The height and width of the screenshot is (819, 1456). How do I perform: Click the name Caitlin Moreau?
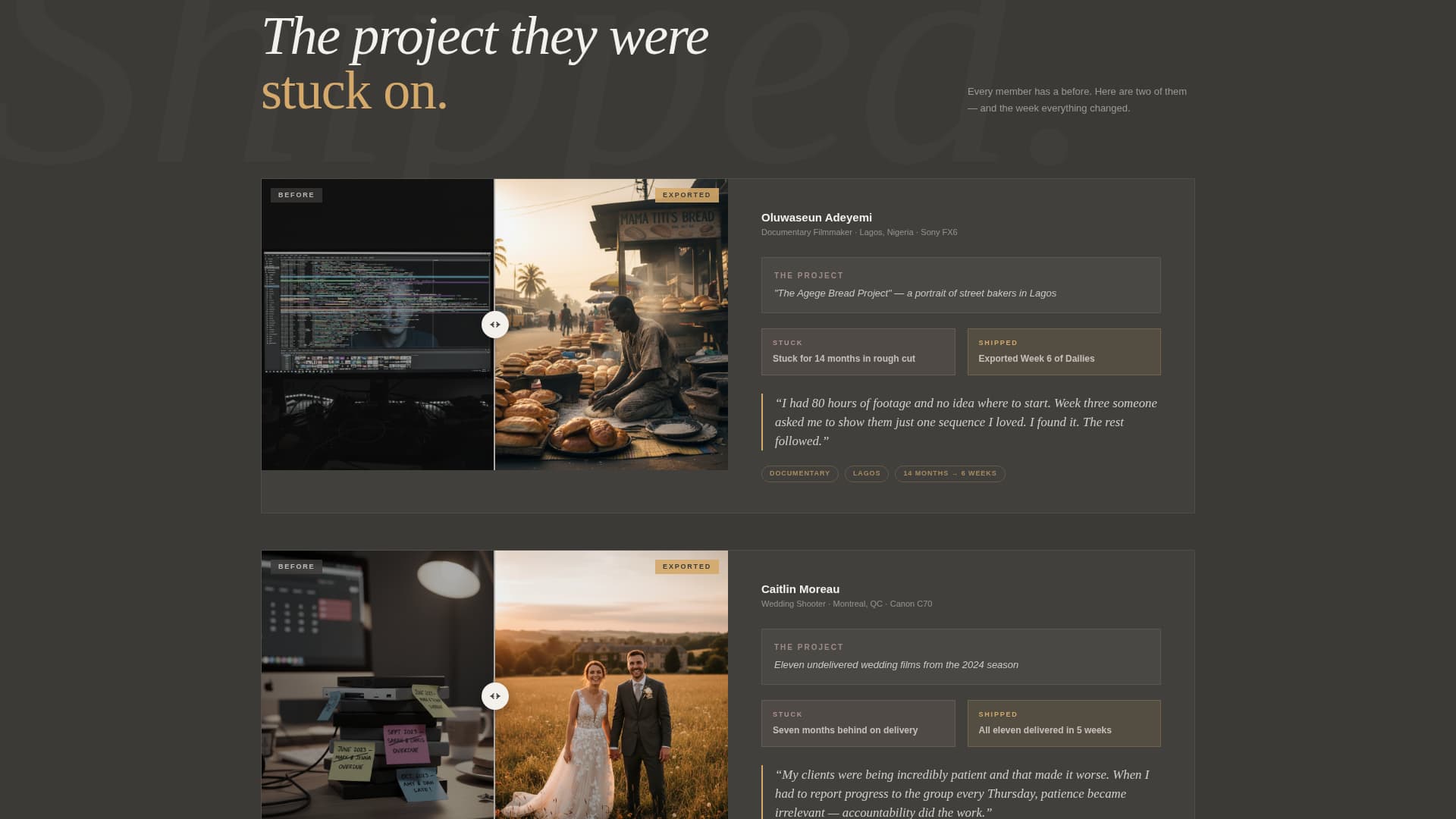pyautogui.click(x=801, y=588)
